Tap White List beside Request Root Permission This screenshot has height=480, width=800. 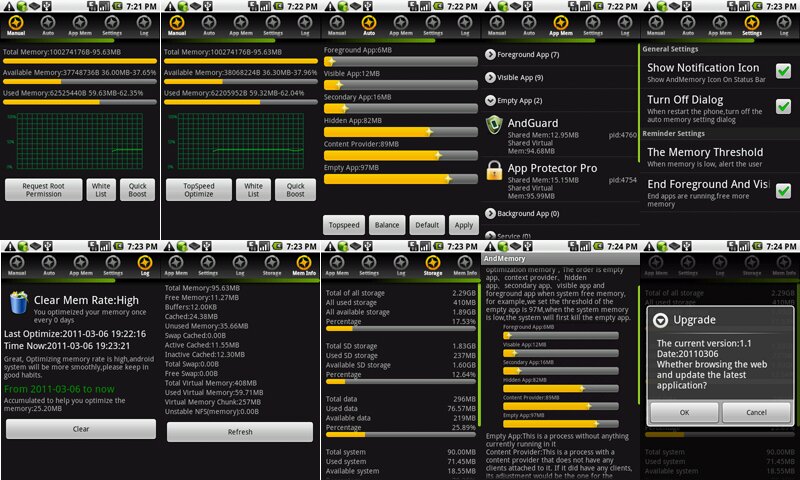point(101,190)
